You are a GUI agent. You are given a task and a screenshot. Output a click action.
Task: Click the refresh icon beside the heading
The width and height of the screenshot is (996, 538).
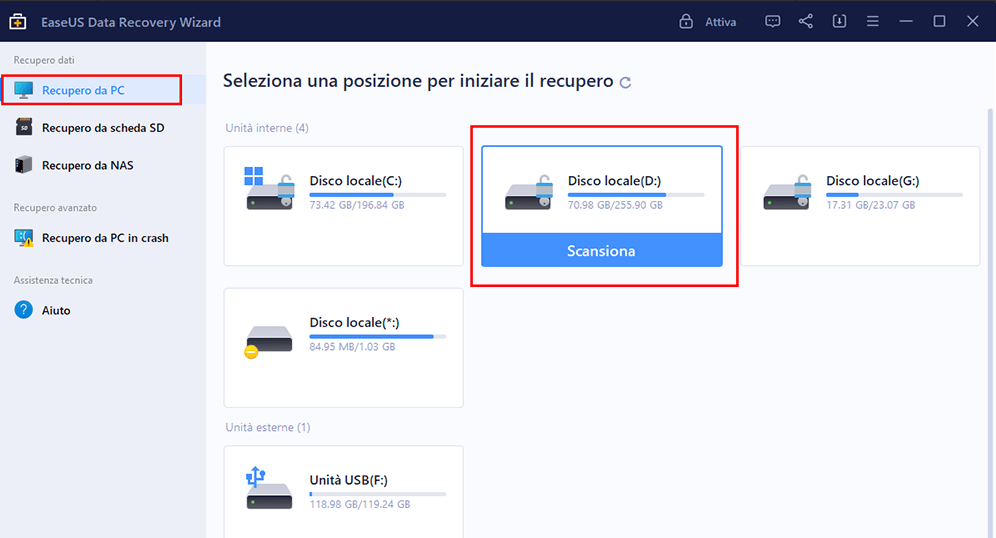coord(626,83)
